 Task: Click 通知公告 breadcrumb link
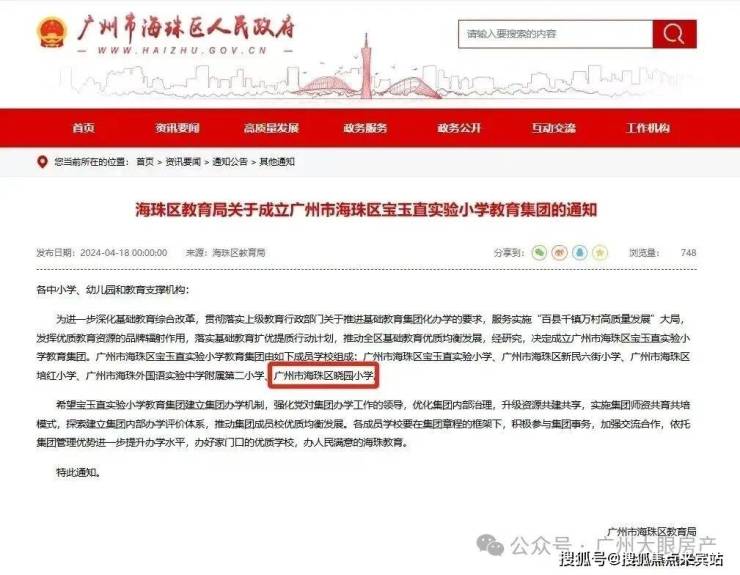point(230,162)
